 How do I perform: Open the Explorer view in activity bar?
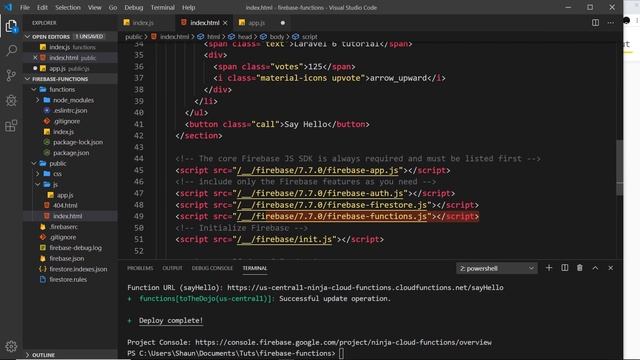pyautogui.click(x=11, y=27)
